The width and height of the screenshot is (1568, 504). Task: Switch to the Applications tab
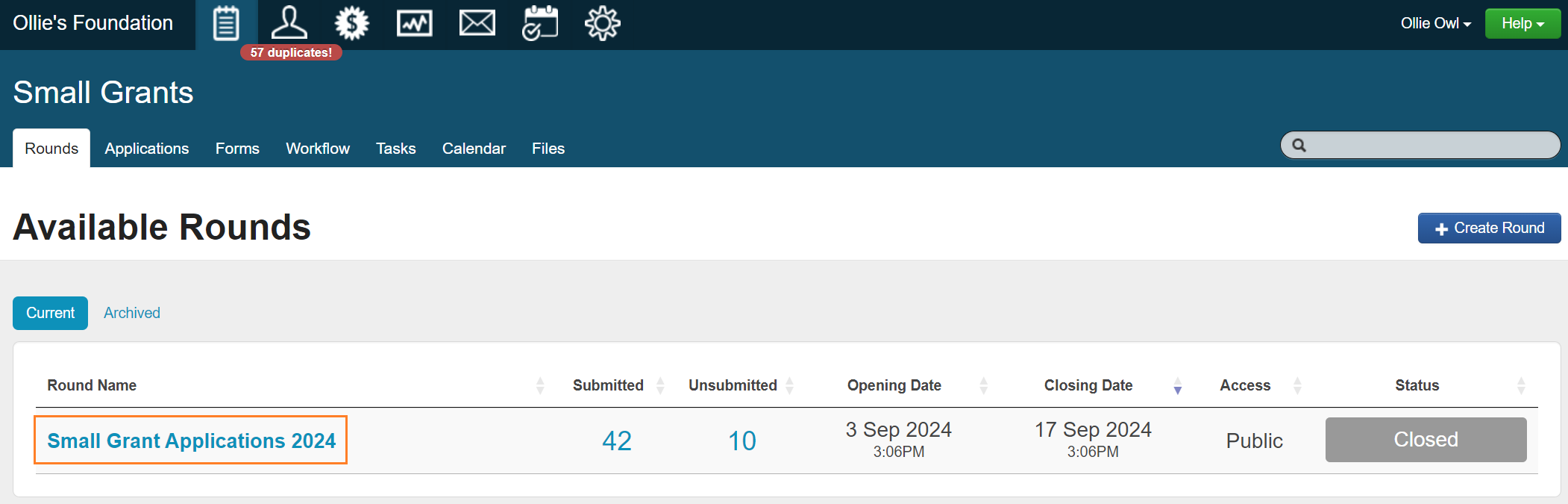(x=146, y=149)
